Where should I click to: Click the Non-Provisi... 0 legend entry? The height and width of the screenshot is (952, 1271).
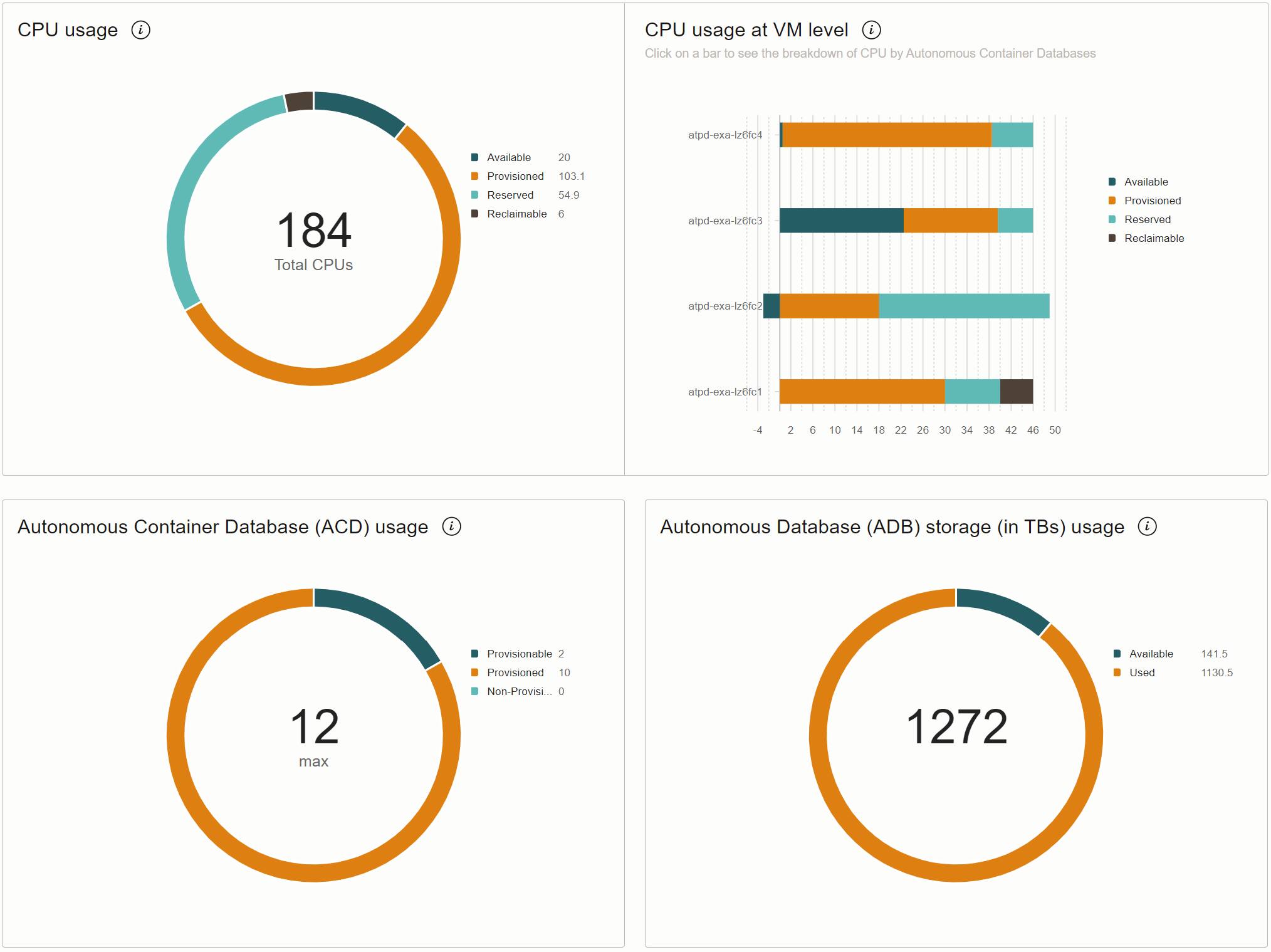[518, 691]
